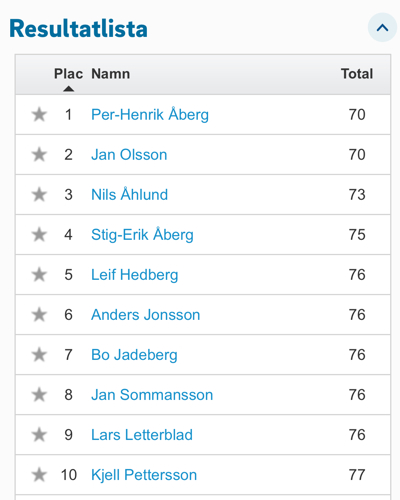The width and height of the screenshot is (400, 500).
Task: Sort by the Plac column header
Action: [x=68, y=74]
